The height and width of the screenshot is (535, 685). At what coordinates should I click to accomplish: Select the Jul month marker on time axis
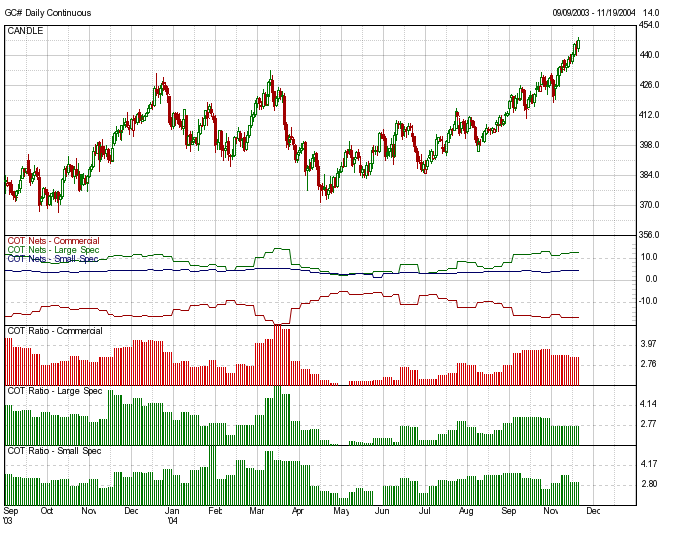point(424,510)
